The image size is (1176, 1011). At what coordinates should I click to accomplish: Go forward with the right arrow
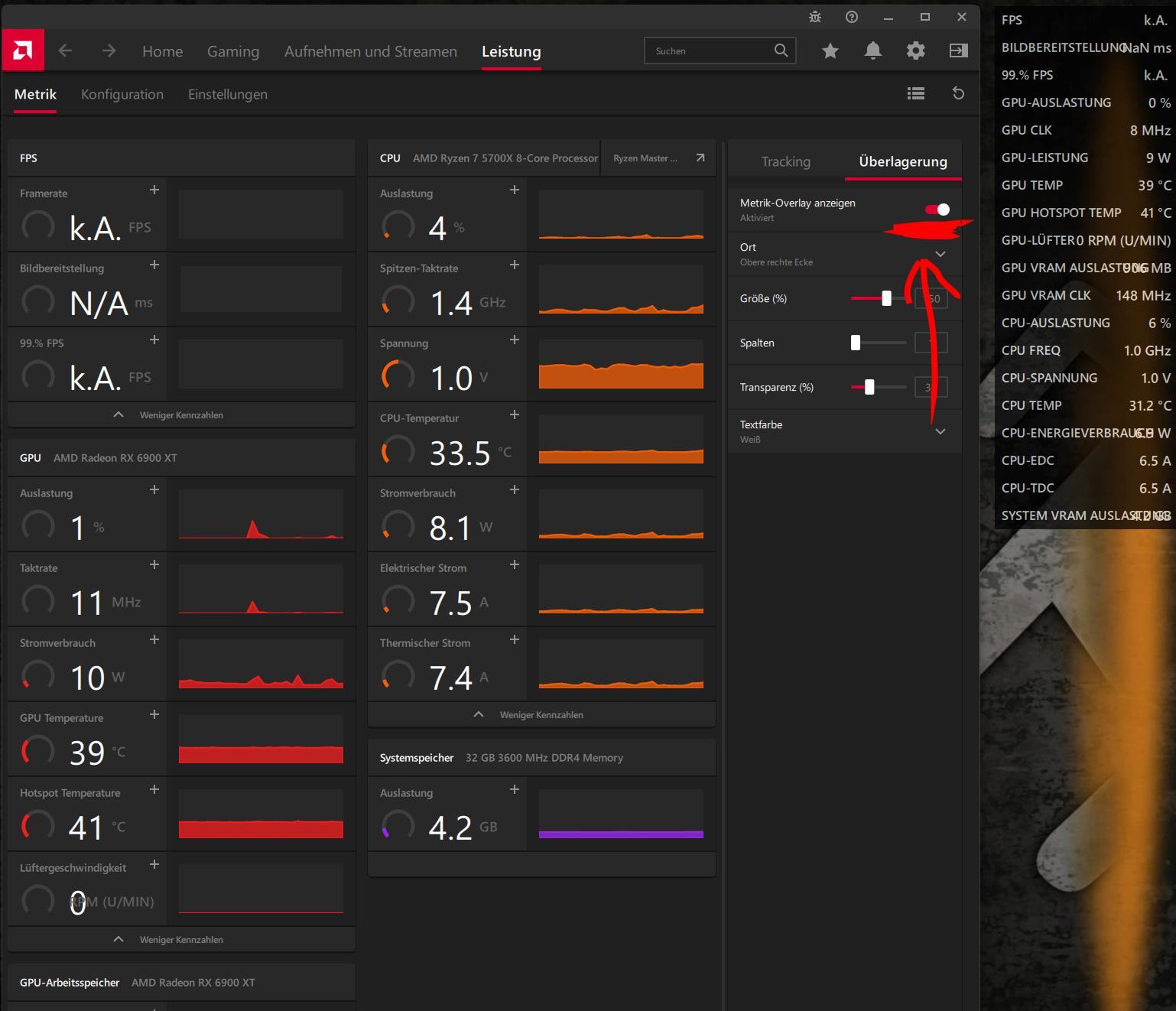click(109, 51)
